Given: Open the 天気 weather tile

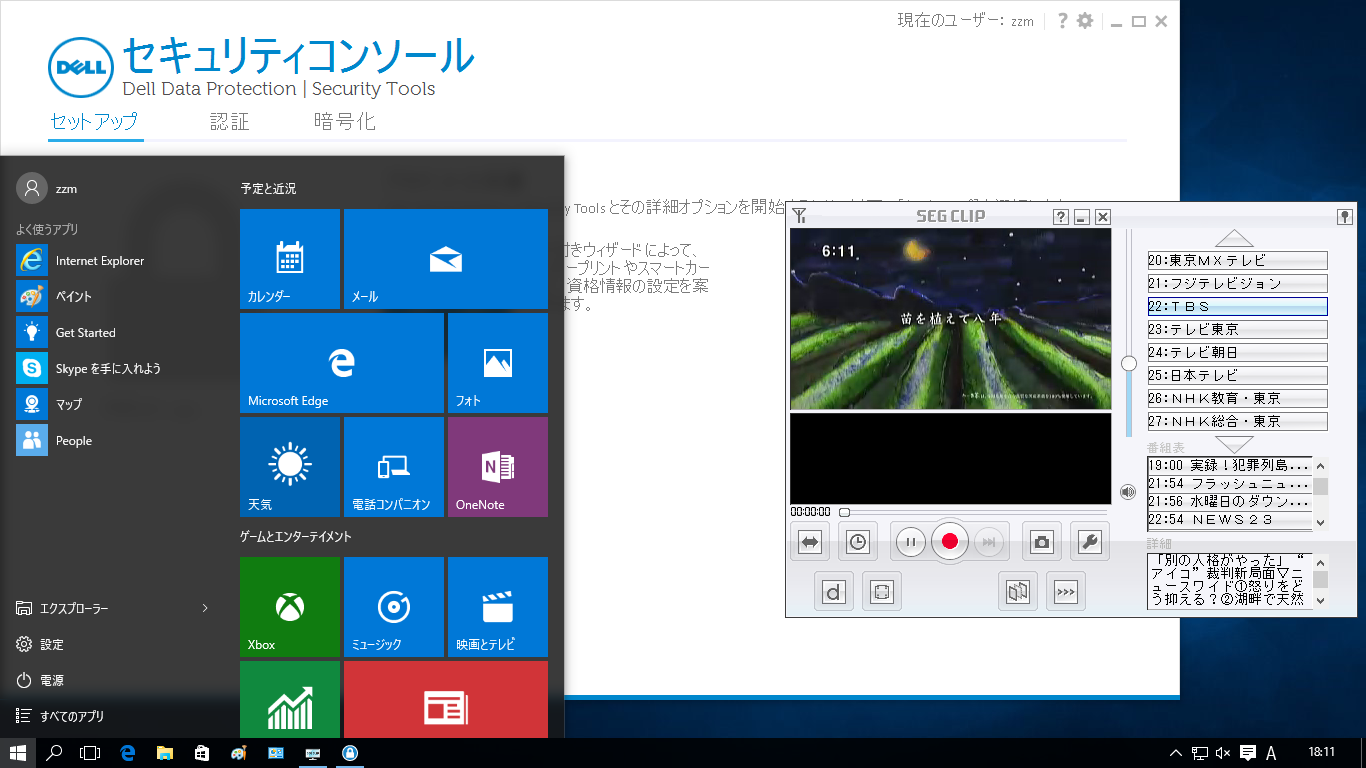Looking at the screenshot, I should pyautogui.click(x=290, y=467).
